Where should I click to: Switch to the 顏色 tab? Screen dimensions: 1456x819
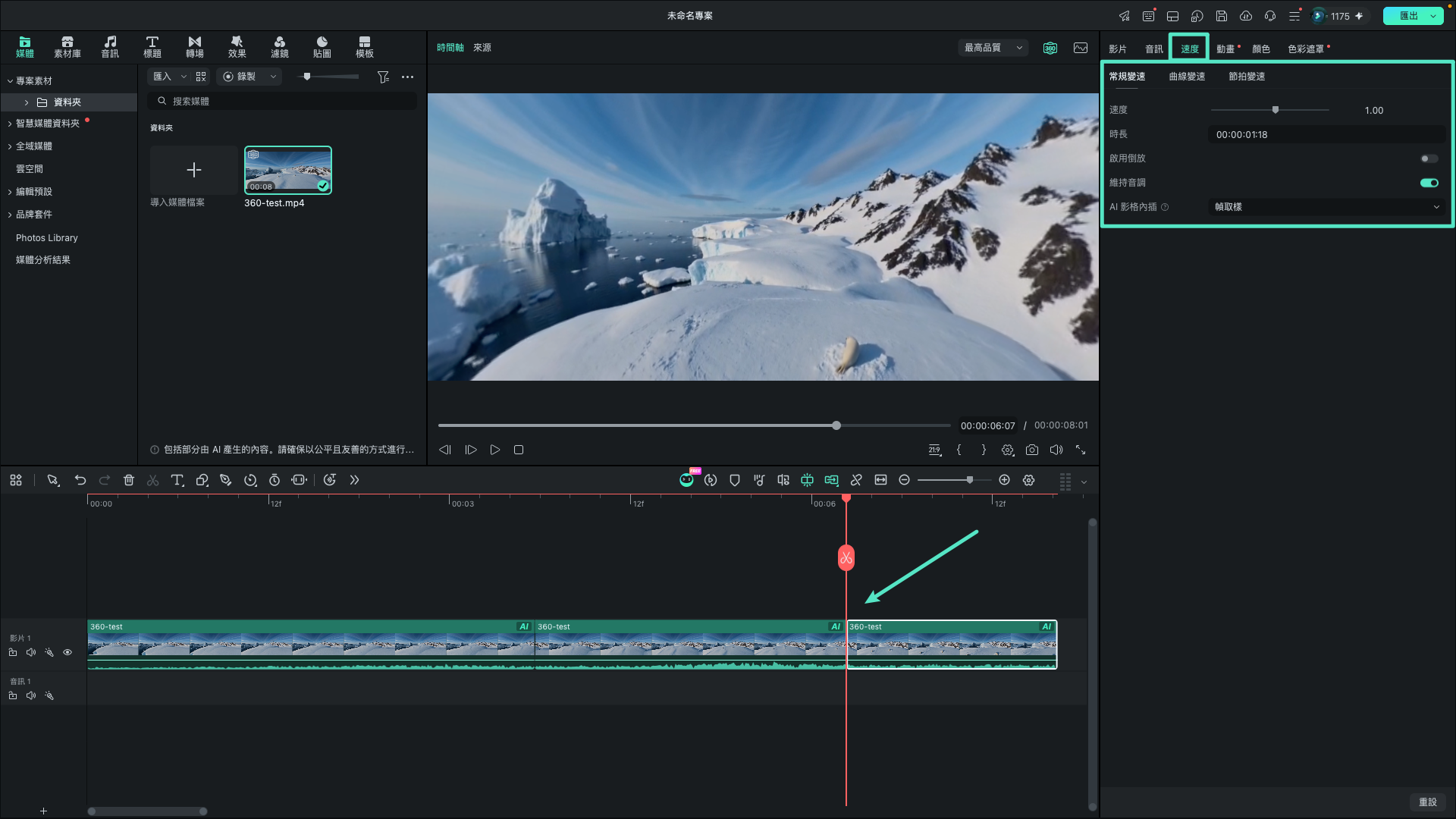[x=1261, y=49]
